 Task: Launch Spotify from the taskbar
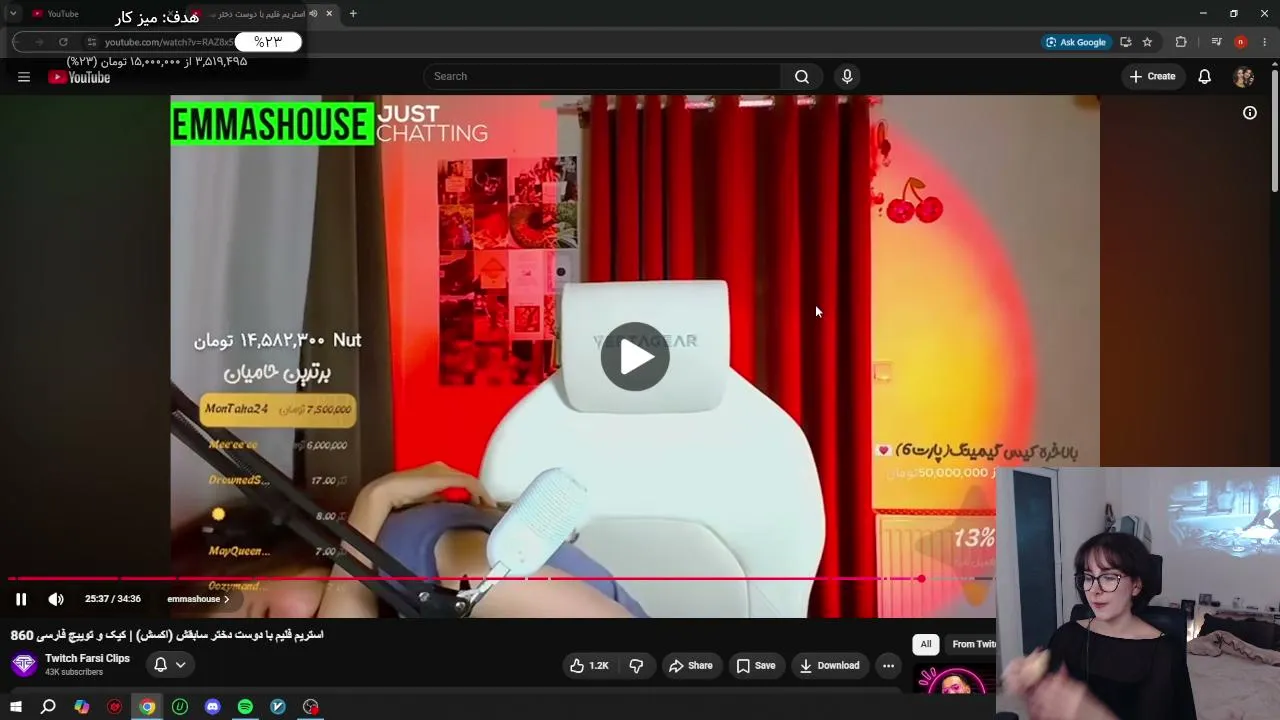[245, 707]
